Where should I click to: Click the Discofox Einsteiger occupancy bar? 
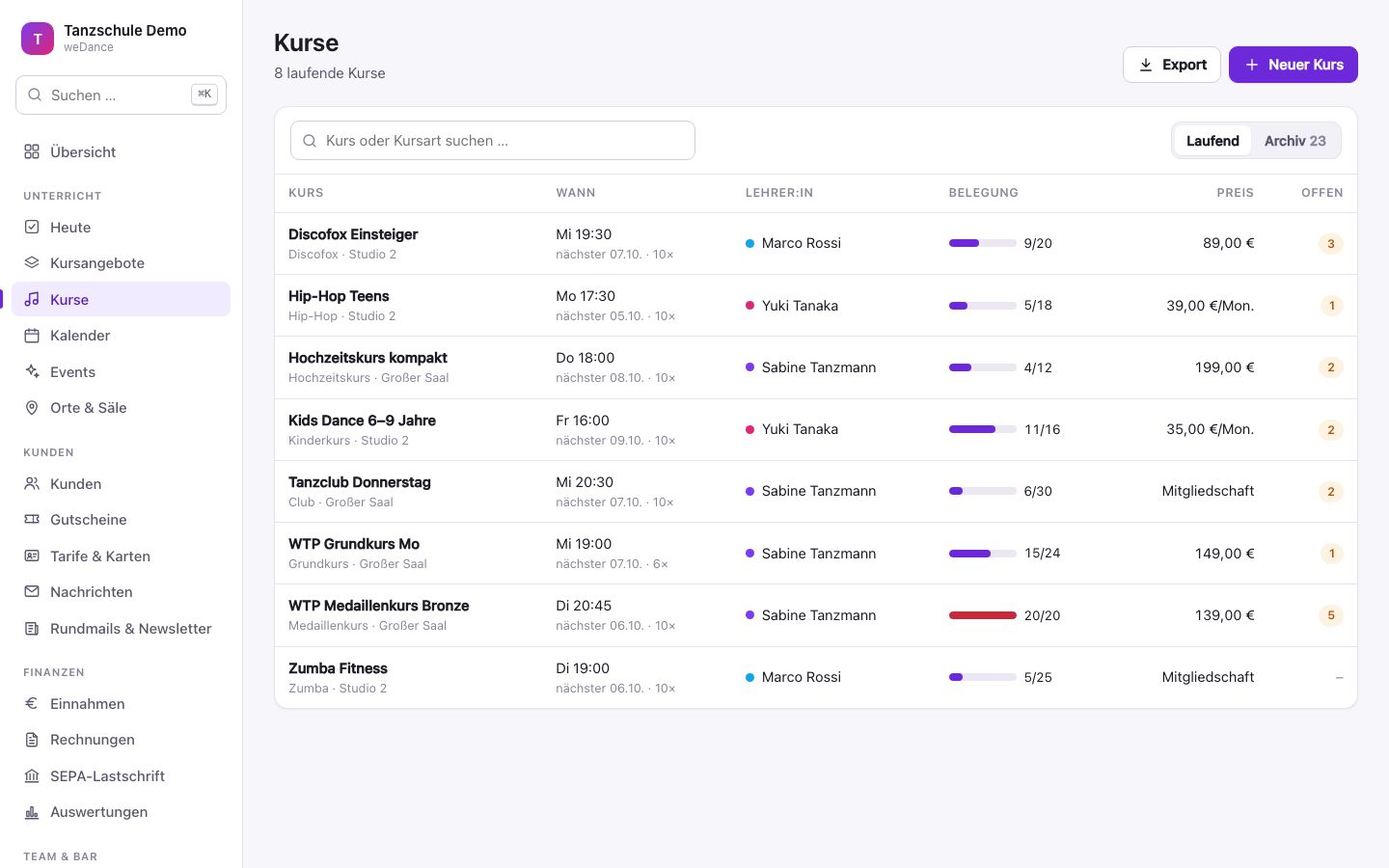tap(982, 243)
